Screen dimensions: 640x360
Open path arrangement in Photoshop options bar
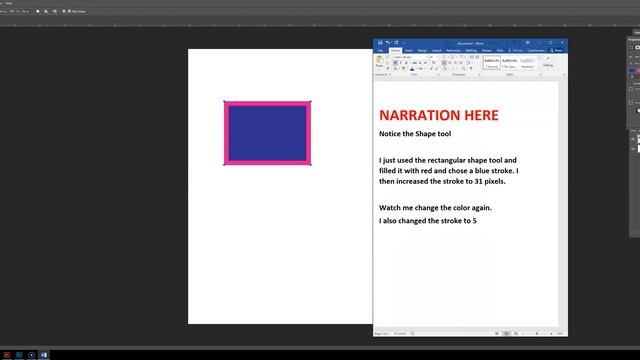click(x=54, y=11)
